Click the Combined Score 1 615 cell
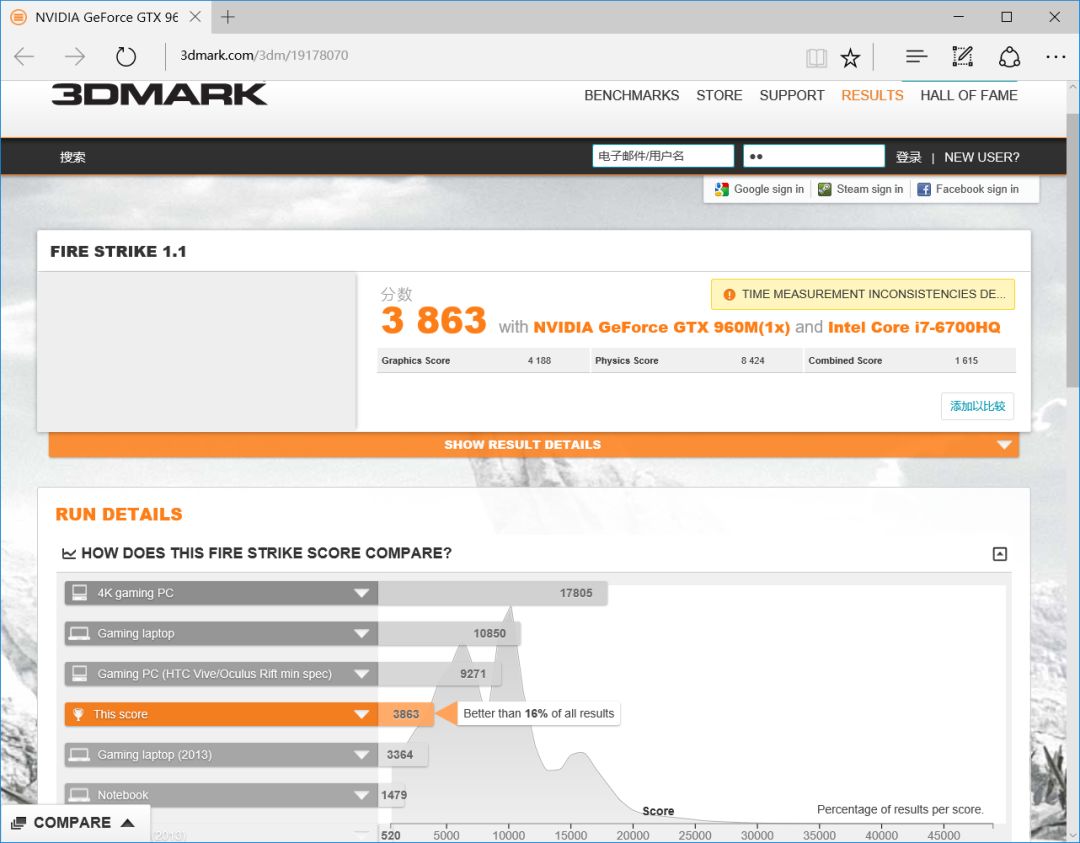1080x843 pixels. point(910,360)
